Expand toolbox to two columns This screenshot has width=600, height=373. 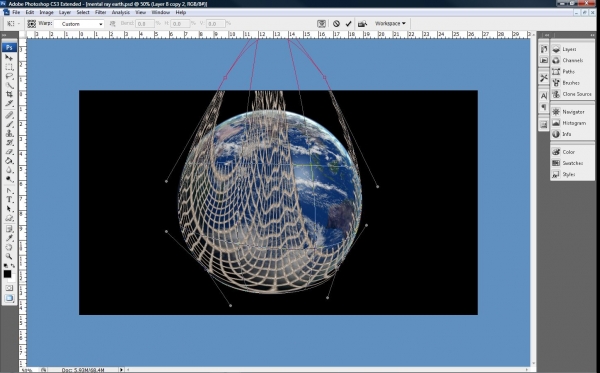point(4,35)
